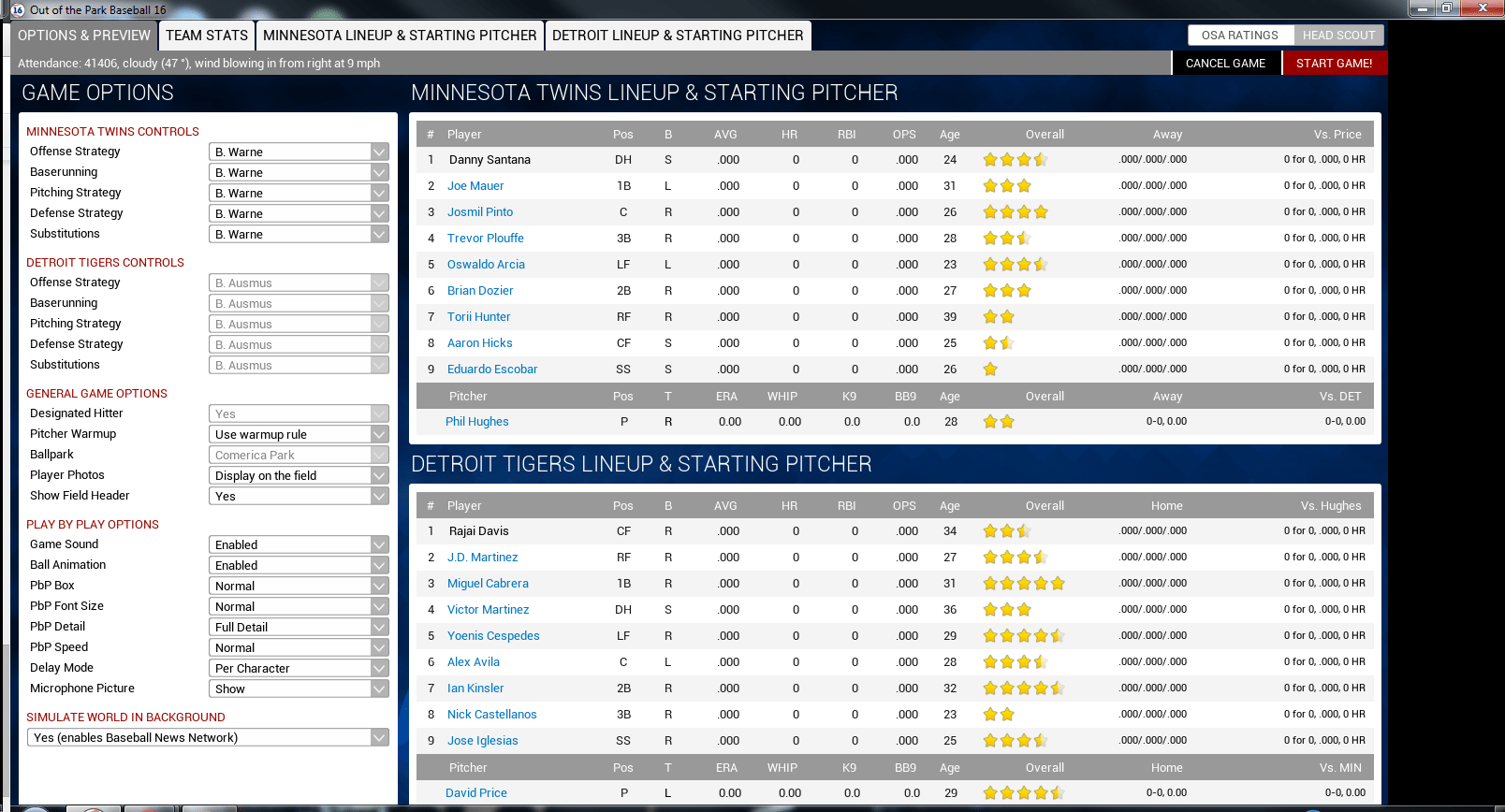Click disabled Ballpark Comerica Park field
This screenshot has width=1505, height=812.
(299, 455)
